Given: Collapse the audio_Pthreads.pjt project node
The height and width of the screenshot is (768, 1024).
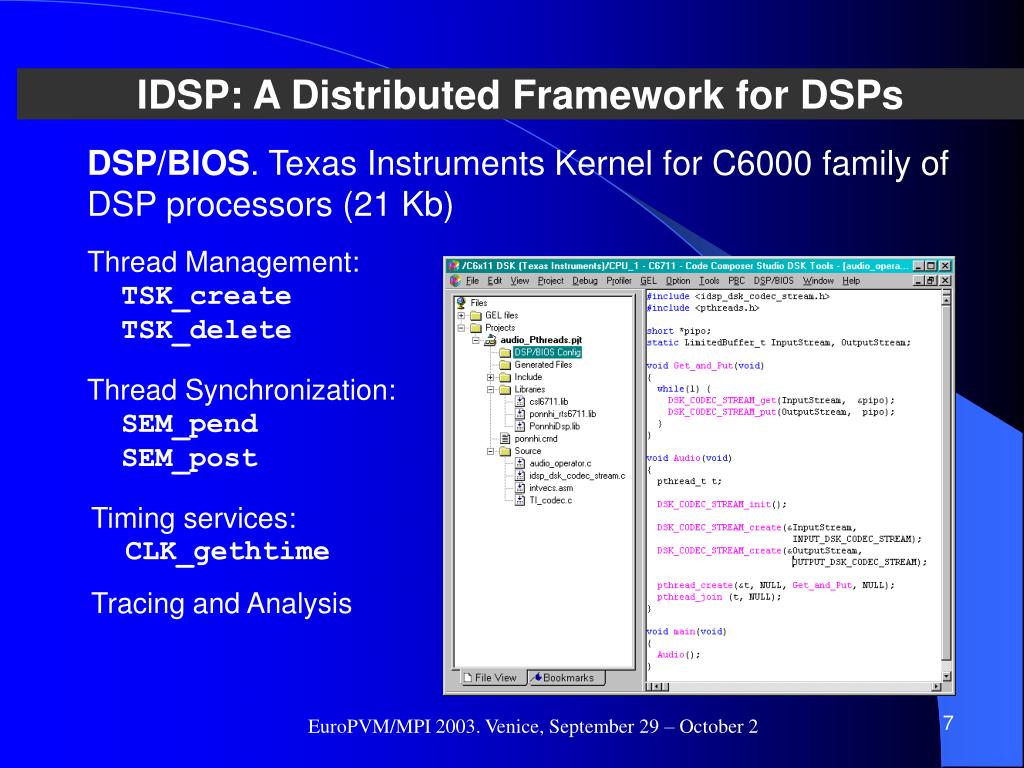Looking at the screenshot, I should pos(476,340).
